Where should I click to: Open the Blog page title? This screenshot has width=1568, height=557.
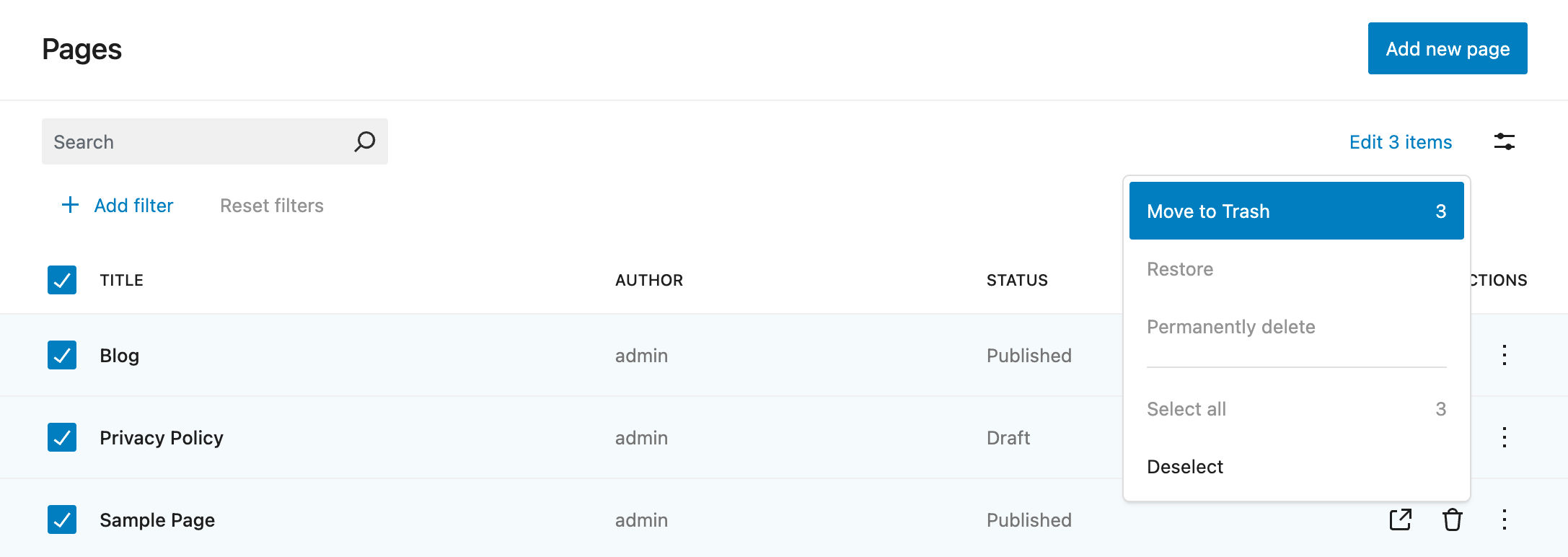pyautogui.click(x=119, y=356)
